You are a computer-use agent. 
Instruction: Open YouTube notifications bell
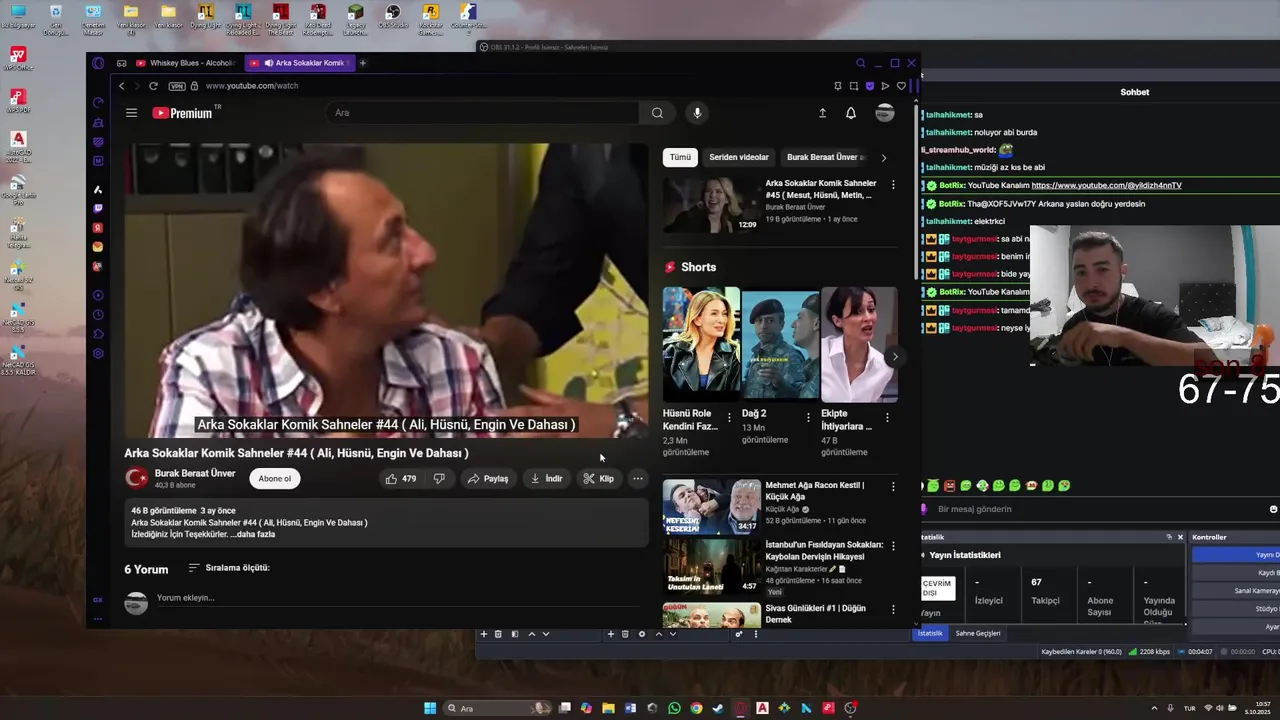coord(851,113)
